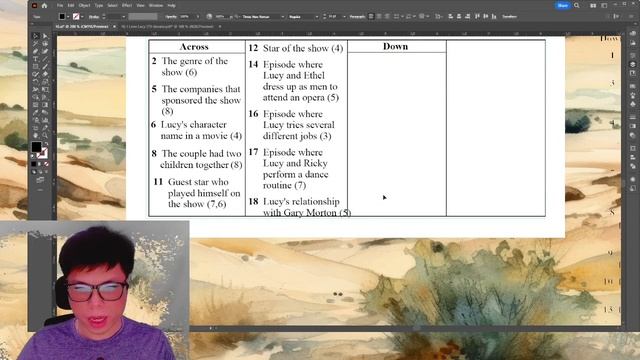Screen dimensions: 640x360
Task: Select the Pen tool
Action: click(36, 51)
